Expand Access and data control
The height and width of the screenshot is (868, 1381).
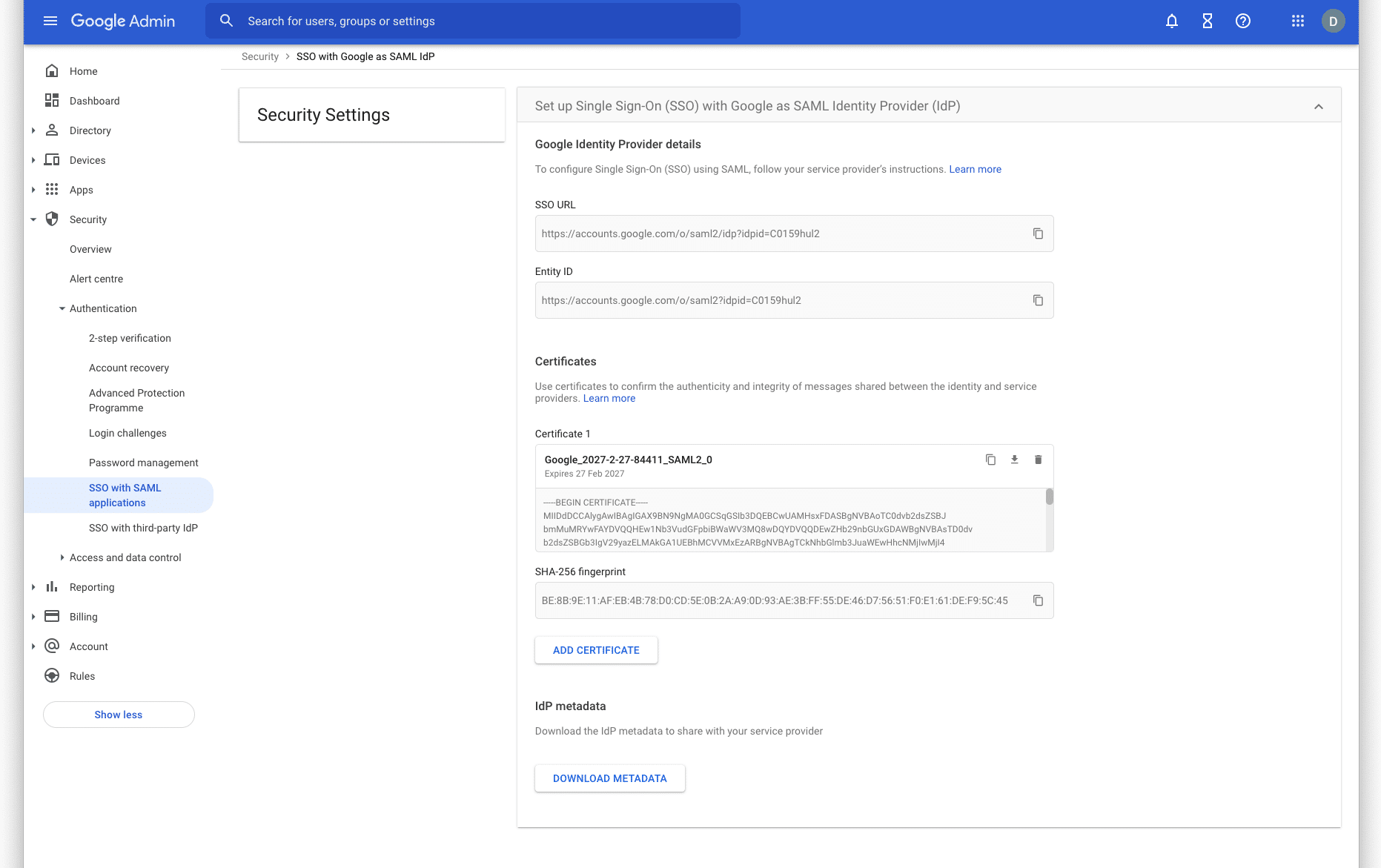coord(62,557)
